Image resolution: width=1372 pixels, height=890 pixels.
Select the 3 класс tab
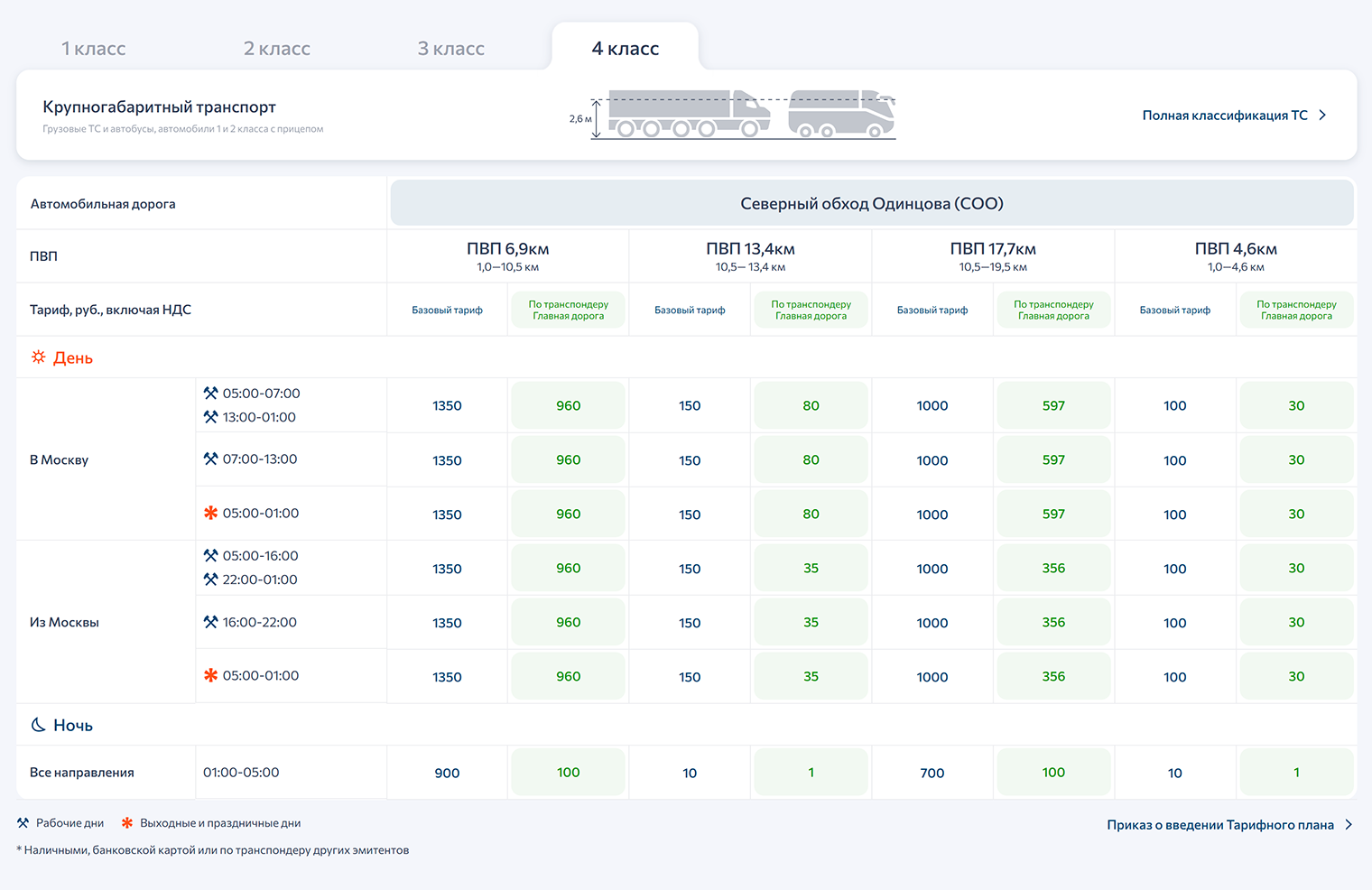click(x=450, y=49)
